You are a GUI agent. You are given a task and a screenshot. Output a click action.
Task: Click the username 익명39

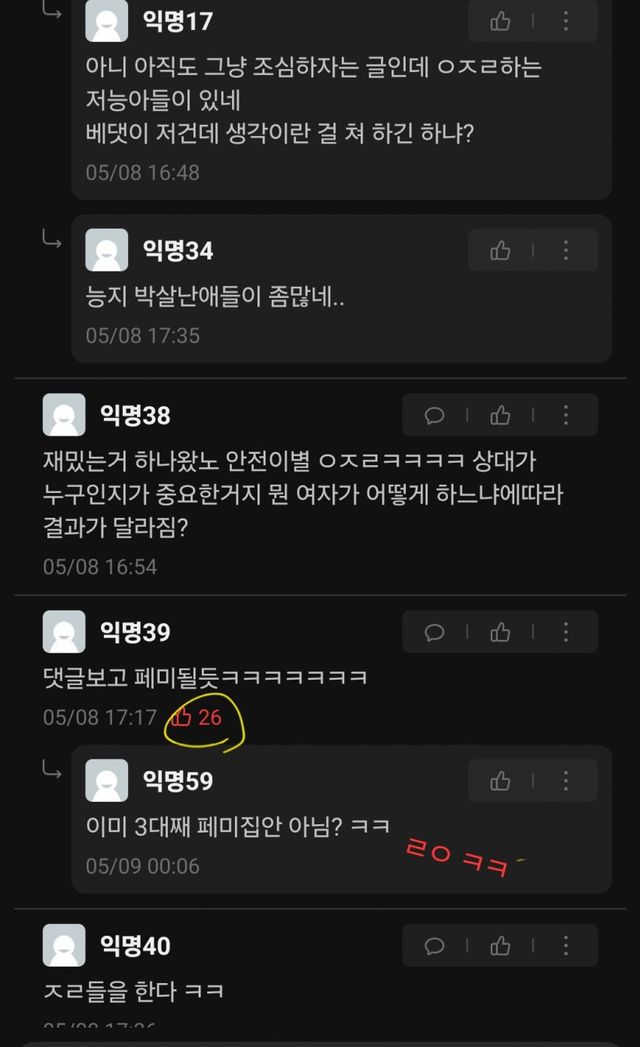click(136, 632)
